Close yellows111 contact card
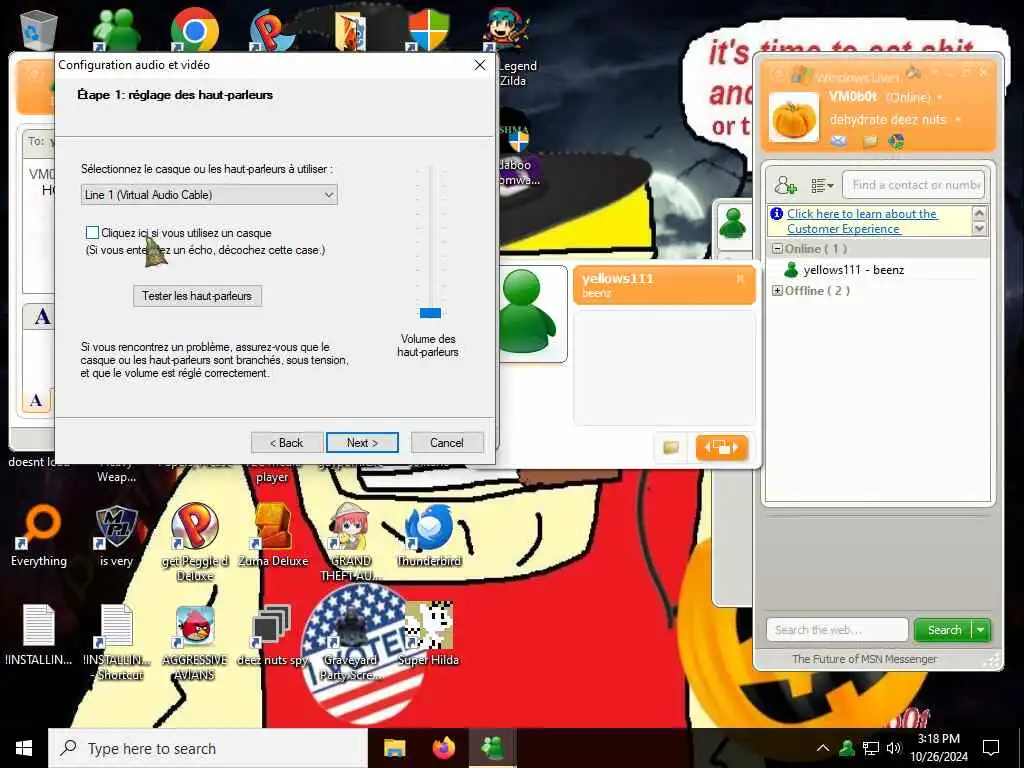 [740, 278]
